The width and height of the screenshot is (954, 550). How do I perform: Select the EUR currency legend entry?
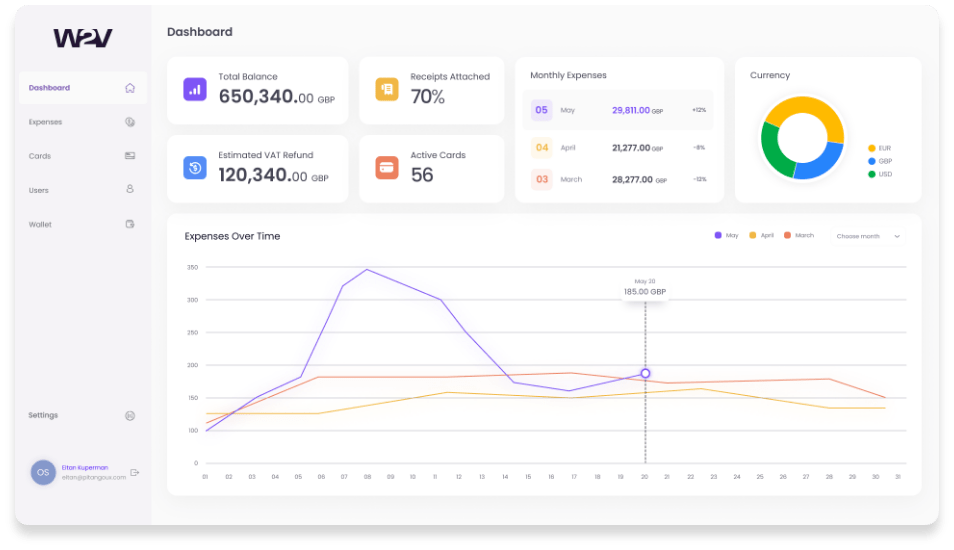pyautogui.click(x=880, y=148)
